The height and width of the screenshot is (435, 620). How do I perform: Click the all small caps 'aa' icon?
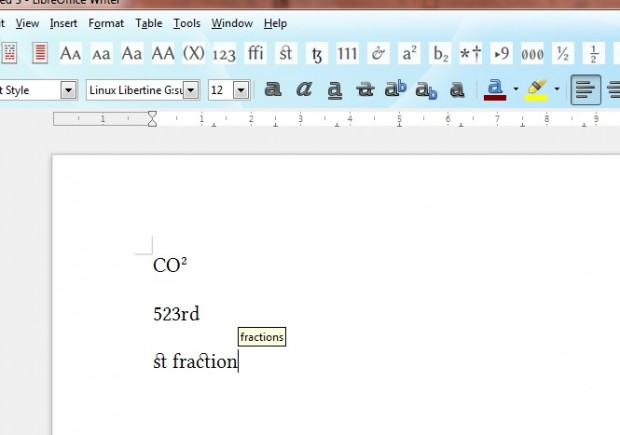point(101,53)
